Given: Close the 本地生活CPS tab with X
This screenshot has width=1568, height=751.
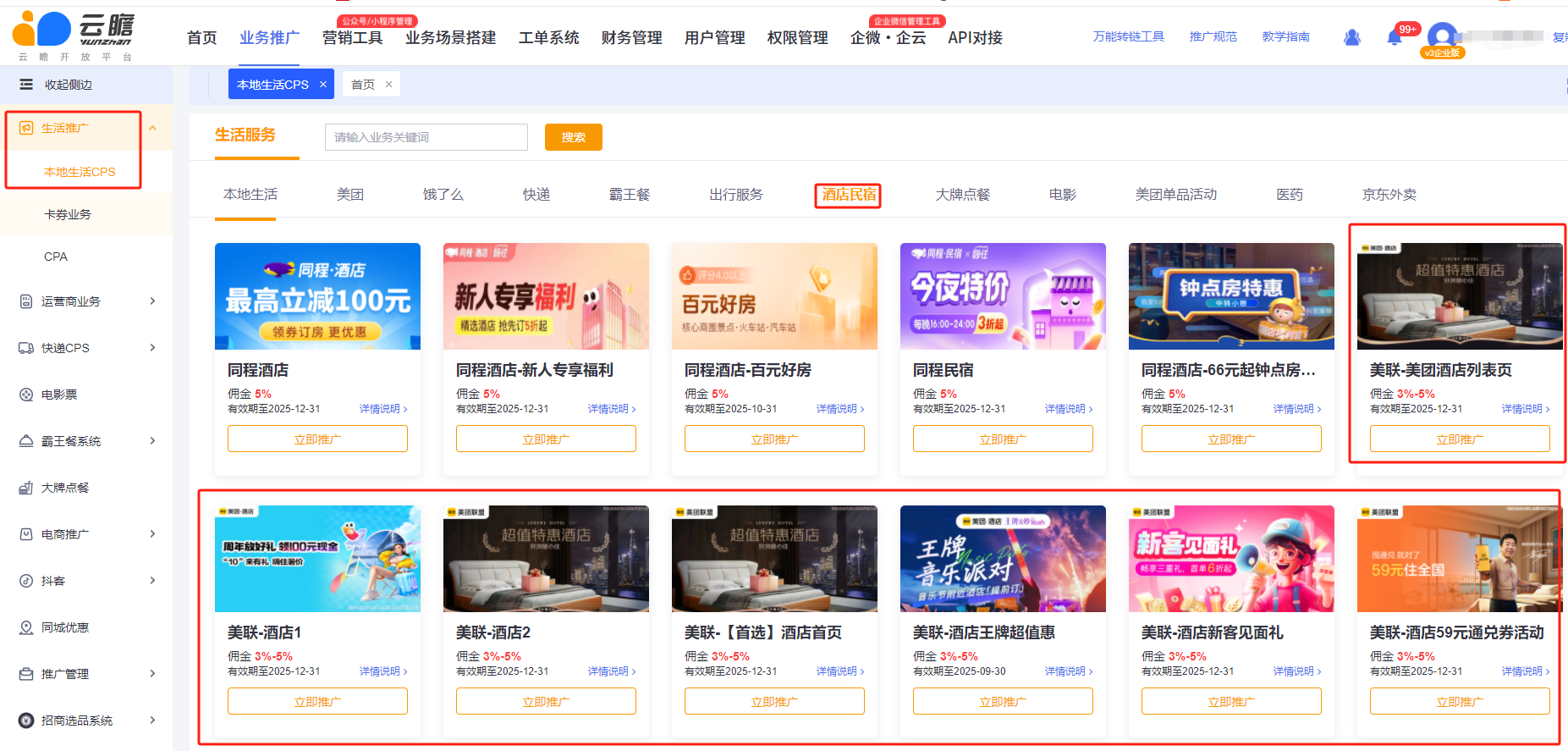Looking at the screenshot, I should [x=323, y=85].
